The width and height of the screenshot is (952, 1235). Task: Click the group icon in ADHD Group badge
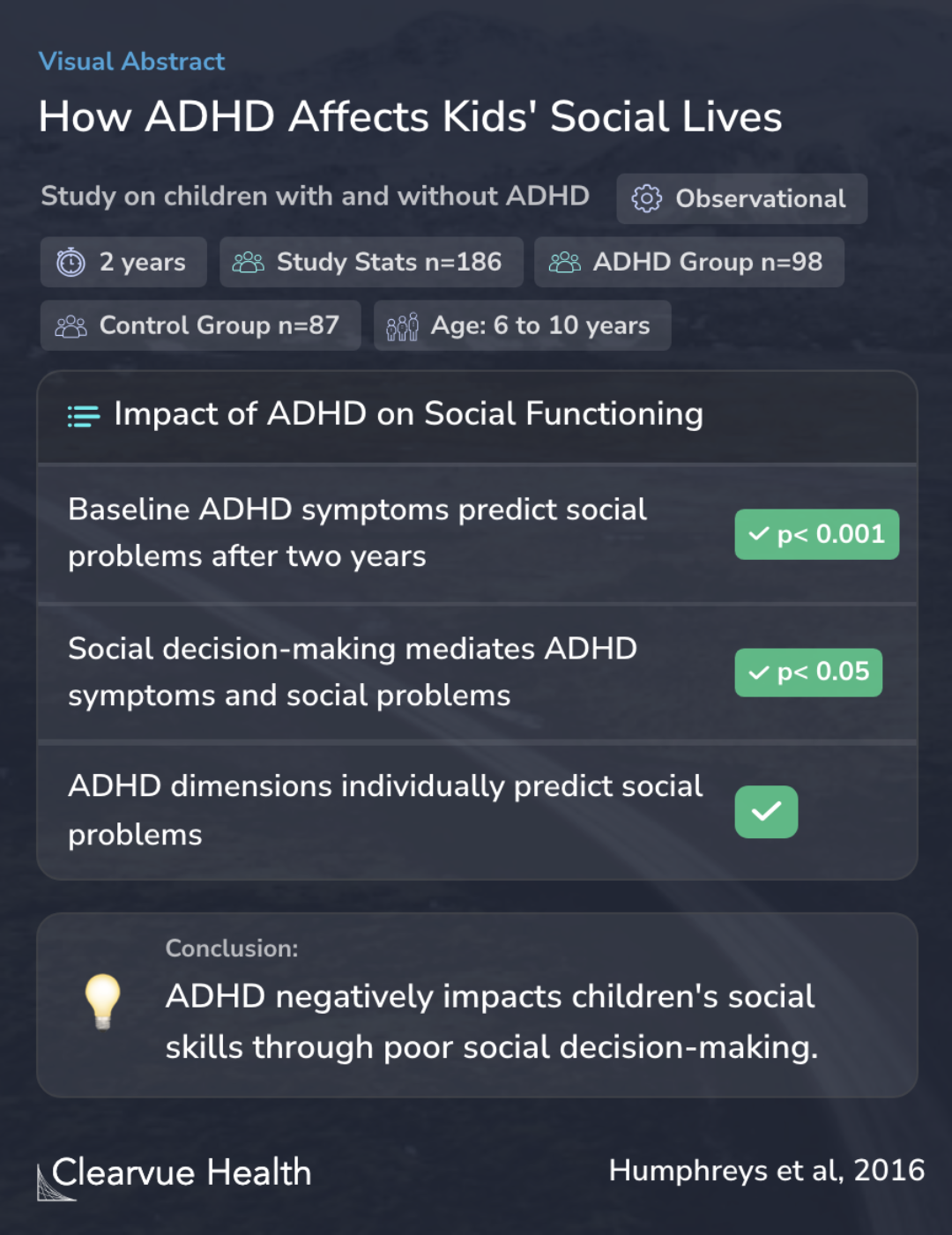click(564, 262)
